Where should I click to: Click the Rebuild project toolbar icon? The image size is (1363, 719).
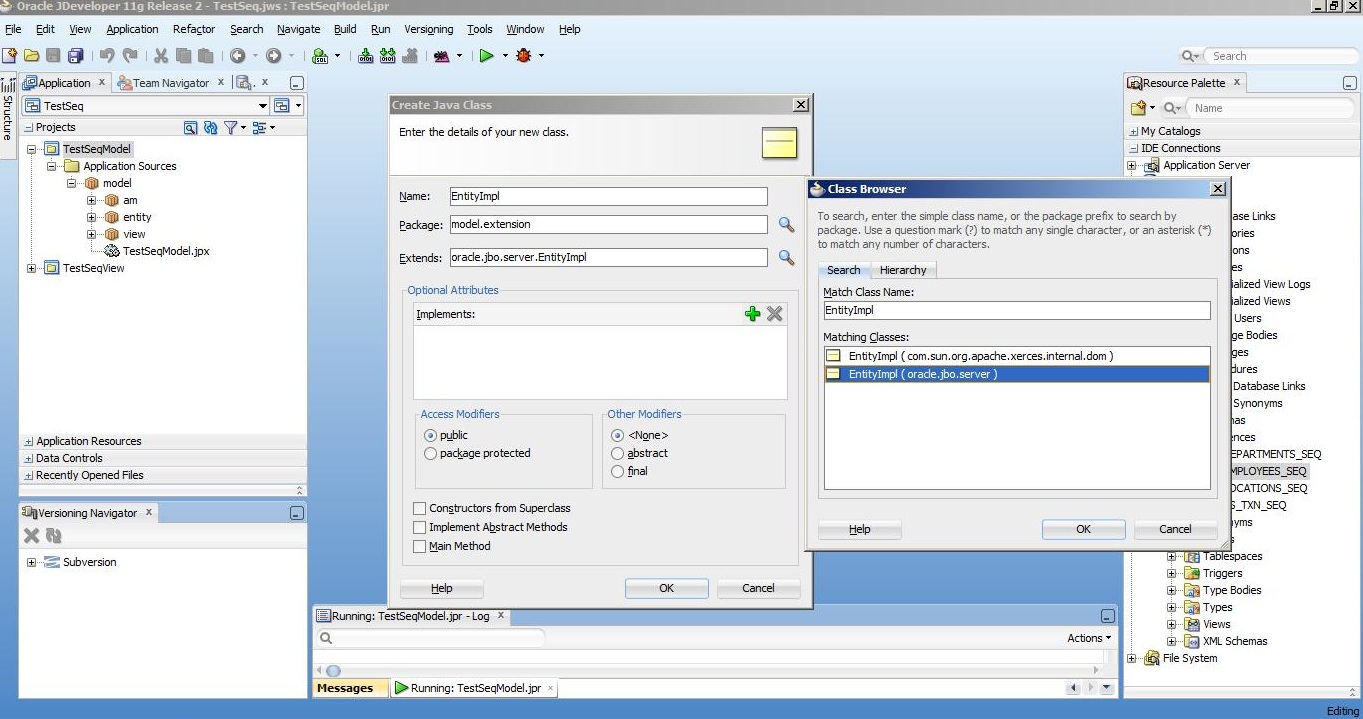(387, 56)
